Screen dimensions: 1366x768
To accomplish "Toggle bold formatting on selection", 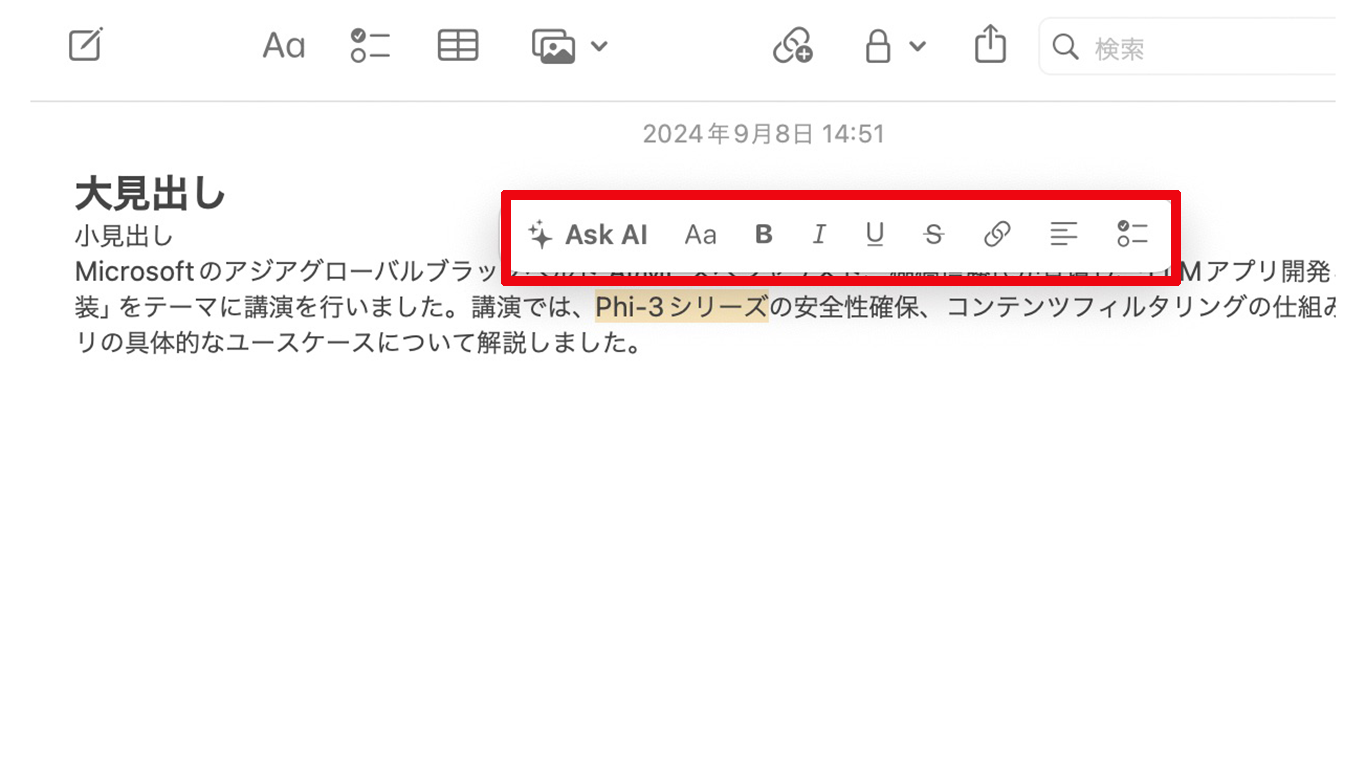I will coord(763,234).
